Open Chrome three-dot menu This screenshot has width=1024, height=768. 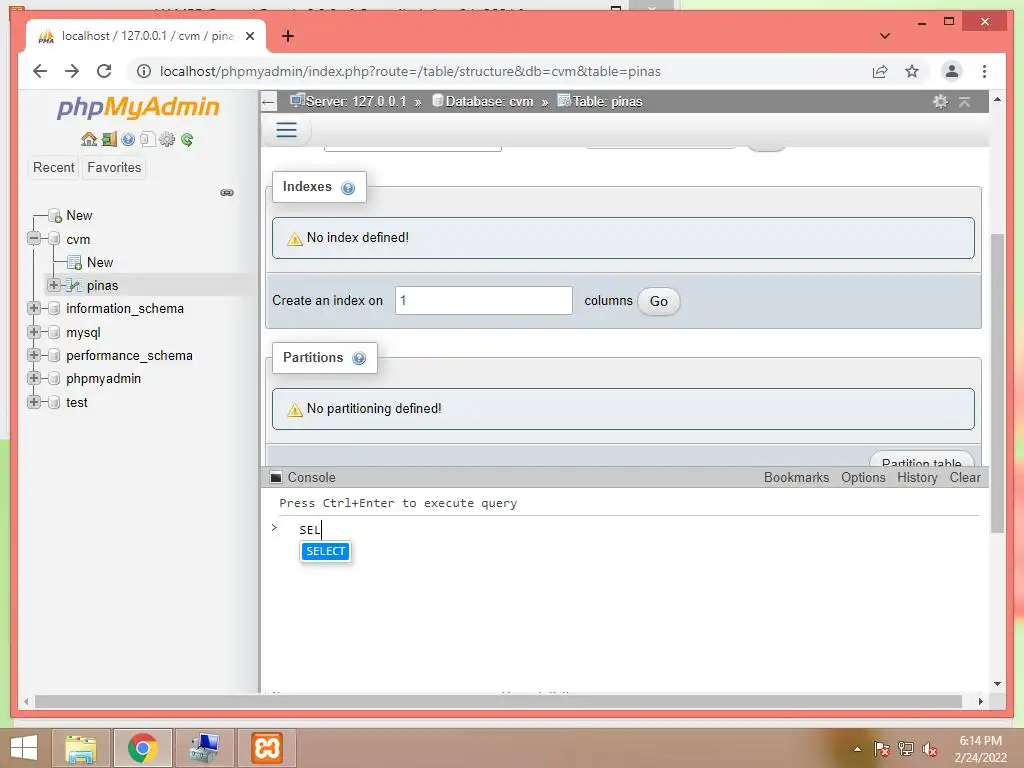coord(984,71)
